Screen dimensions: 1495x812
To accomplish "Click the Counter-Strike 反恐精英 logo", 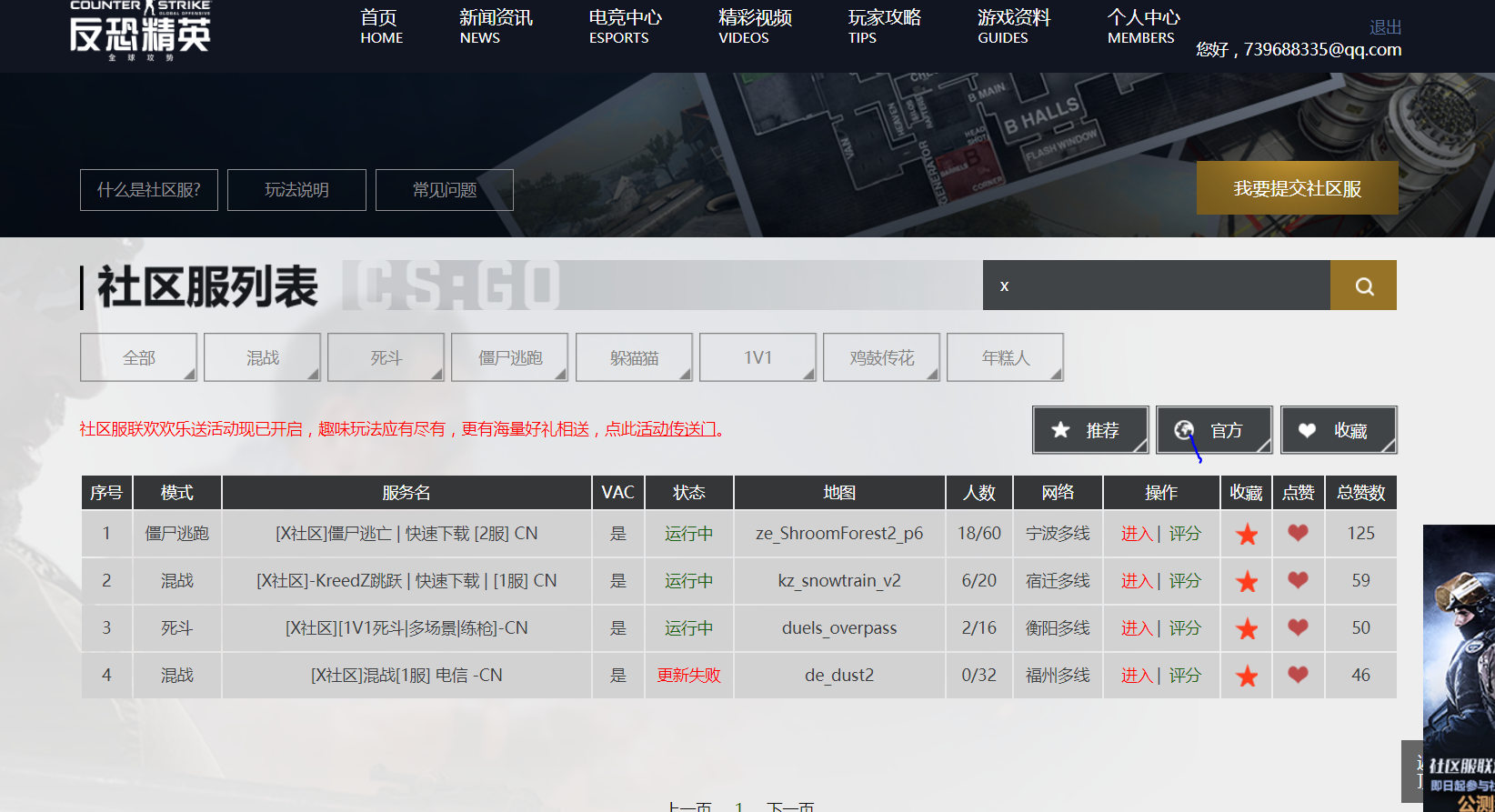I will tap(140, 30).
